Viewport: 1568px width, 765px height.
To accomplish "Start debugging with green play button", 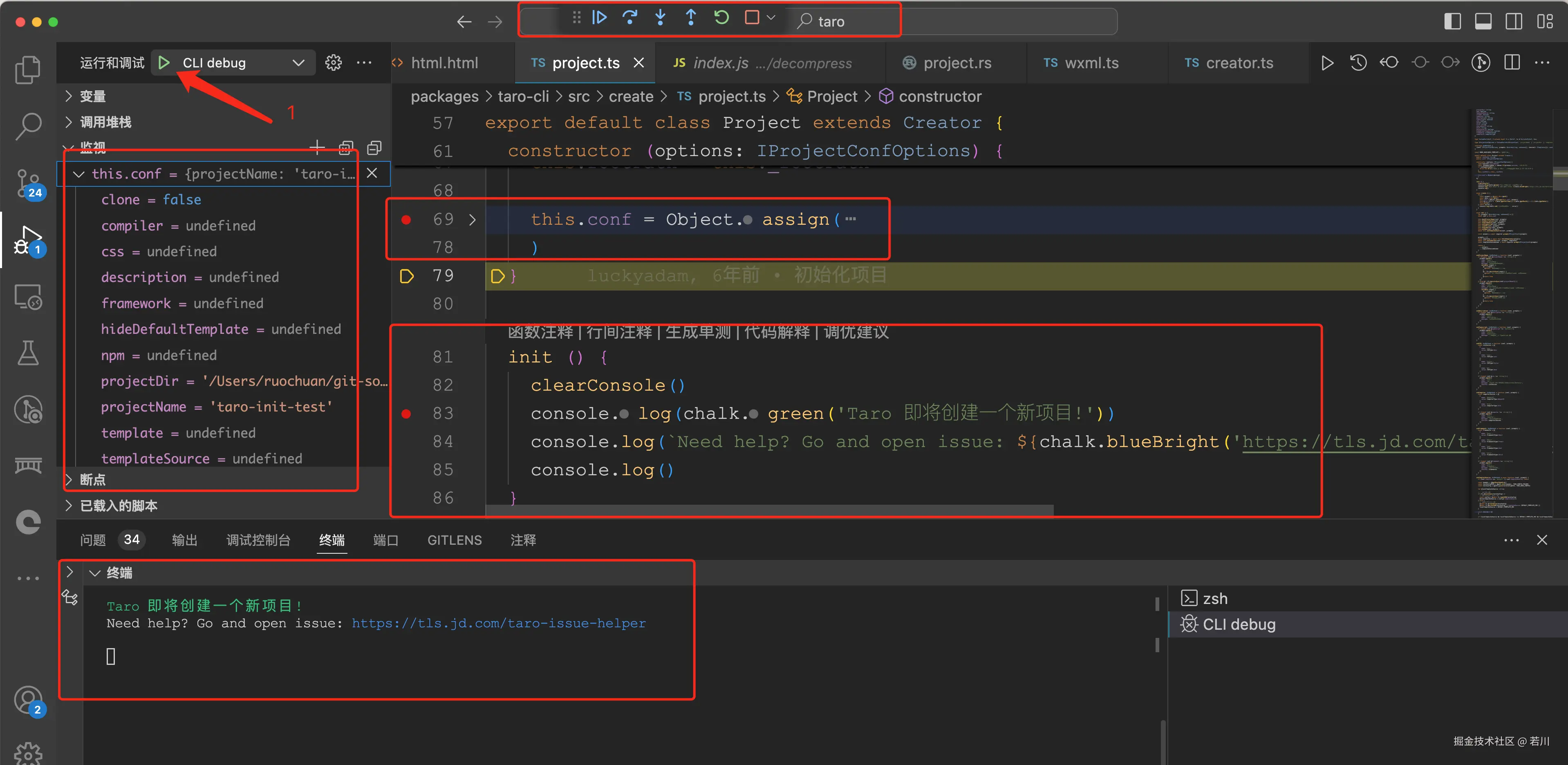I will (163, 63).
